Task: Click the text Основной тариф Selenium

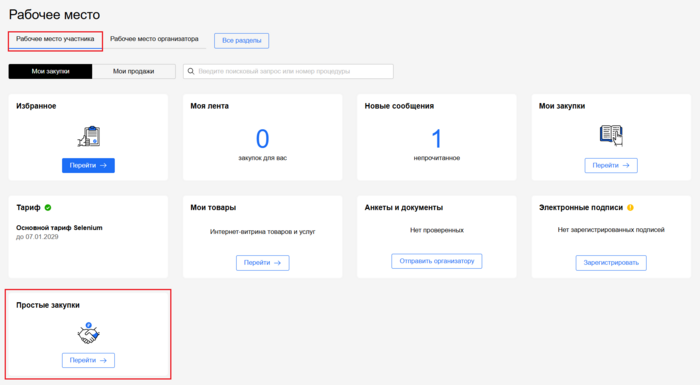Action: (59, 228)
